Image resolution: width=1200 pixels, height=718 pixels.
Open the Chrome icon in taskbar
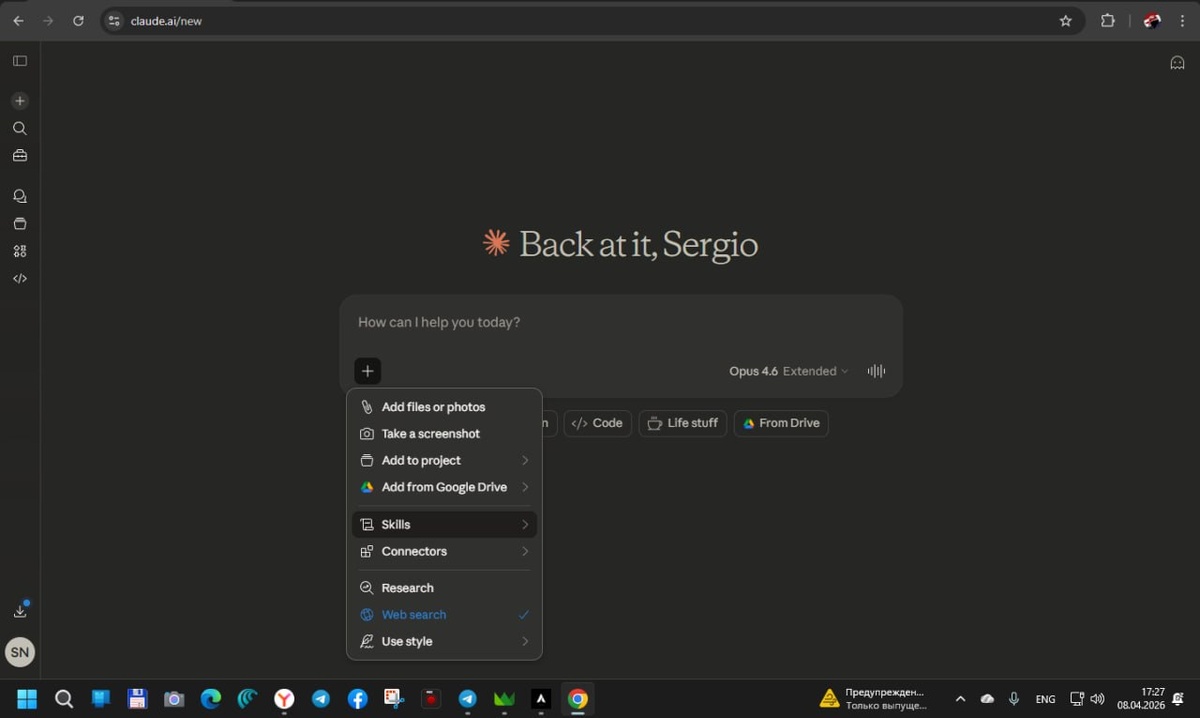pos(577,699)
